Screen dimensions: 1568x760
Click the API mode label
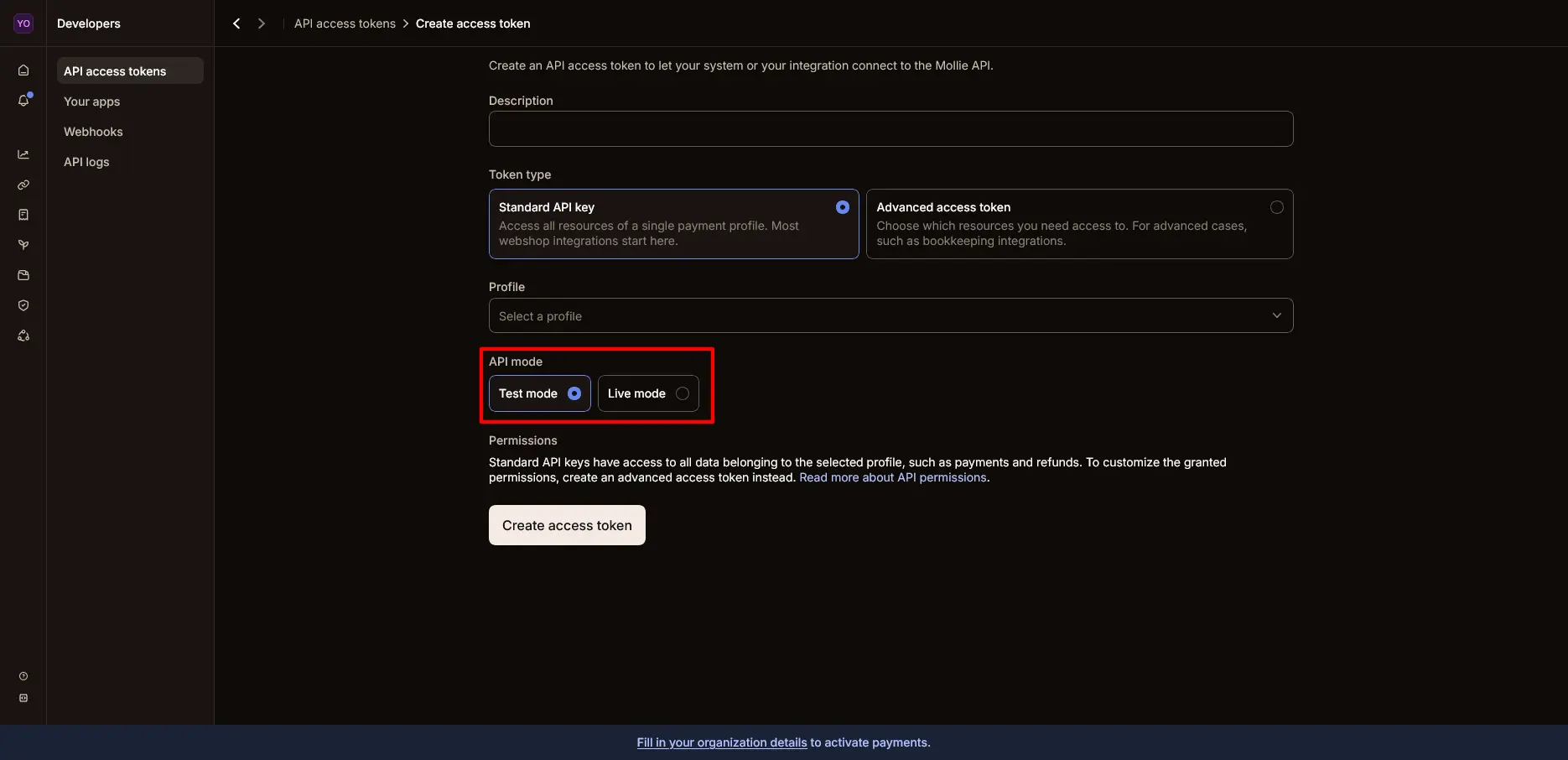tap(516, 362)
